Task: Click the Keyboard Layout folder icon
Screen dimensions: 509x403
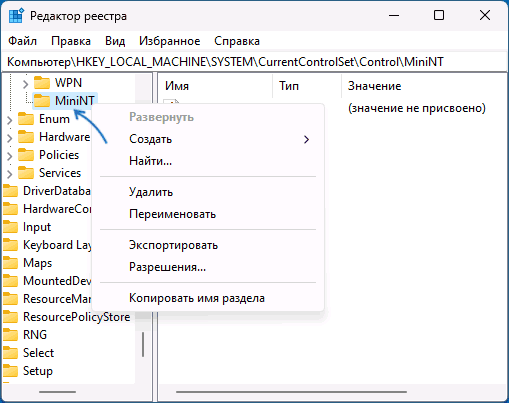Action: (10, 245)
